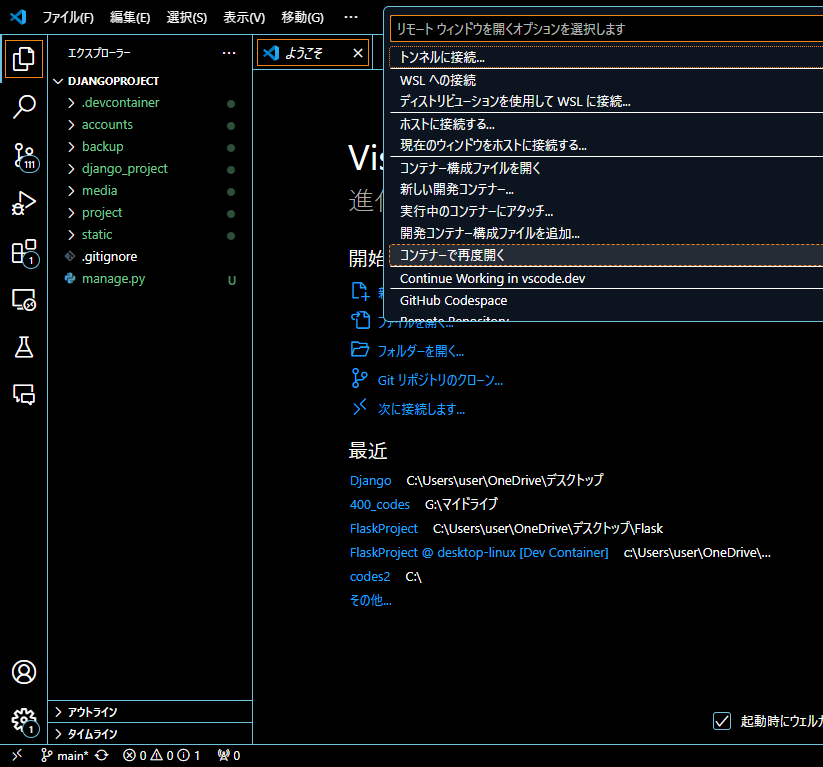Open the Remote Explorer icon
The image size is (823, 767).
pyautogui.click(x=24, y=300)
